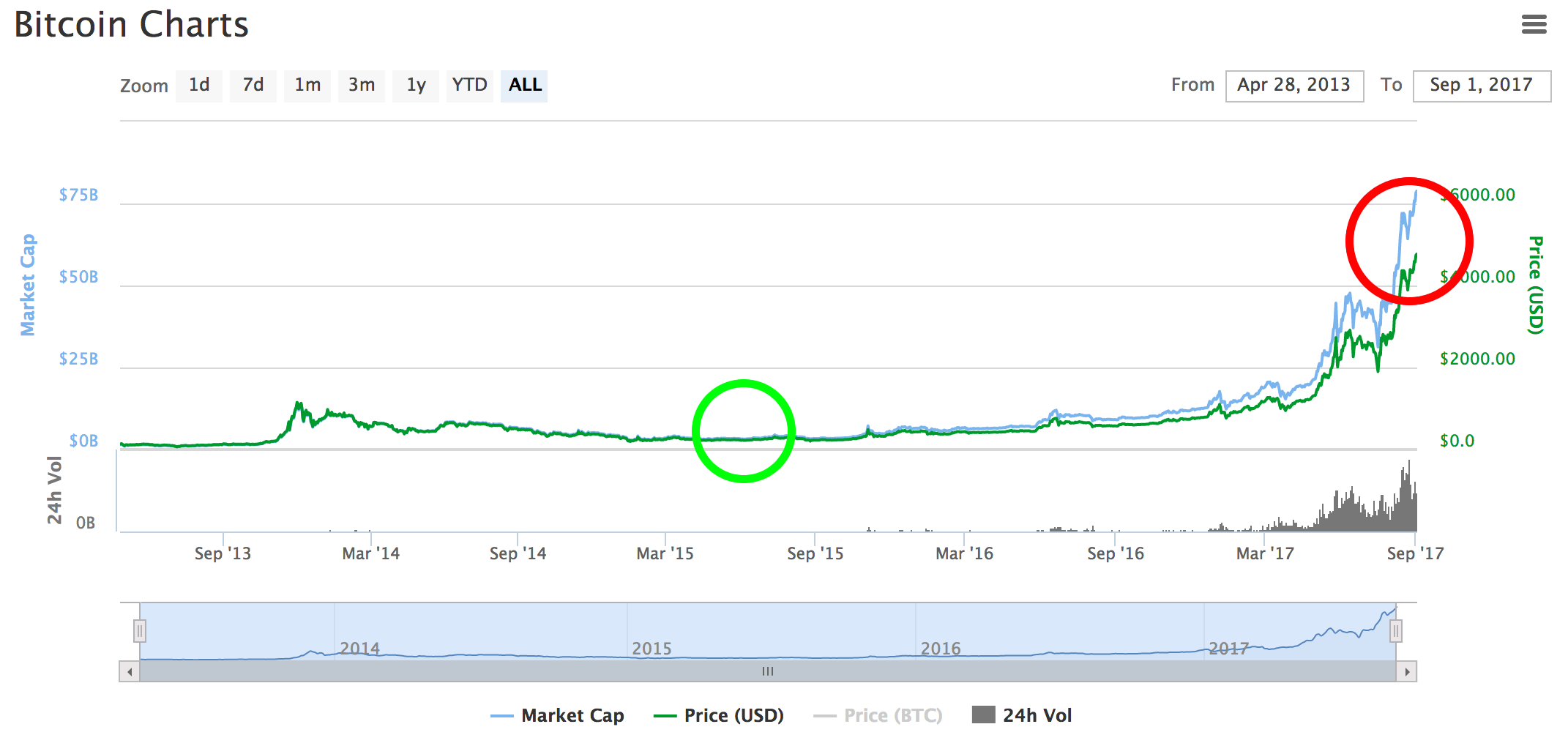Screen dimensions: 1568x735
Task: Click the 0B volume axis label
Action: coord(86,523)
